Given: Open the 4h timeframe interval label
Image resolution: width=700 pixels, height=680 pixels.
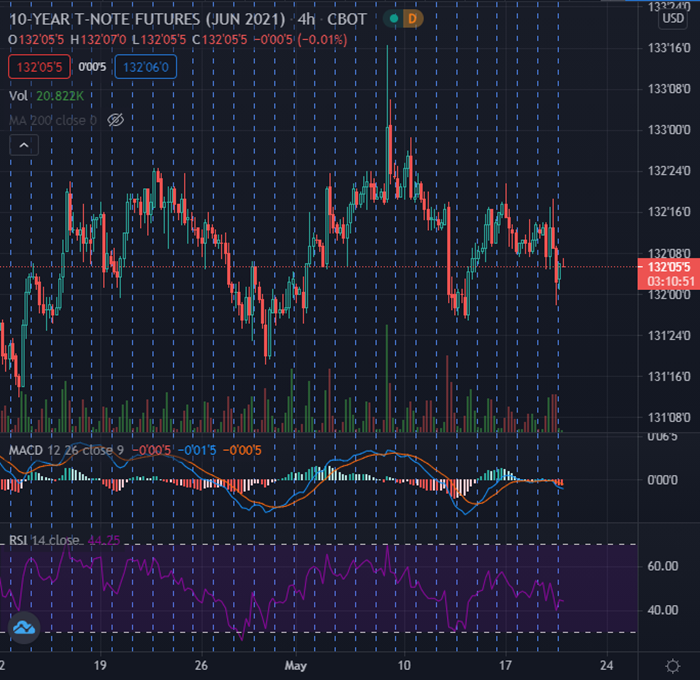Looking at the screenshot, I should (306, 18).
